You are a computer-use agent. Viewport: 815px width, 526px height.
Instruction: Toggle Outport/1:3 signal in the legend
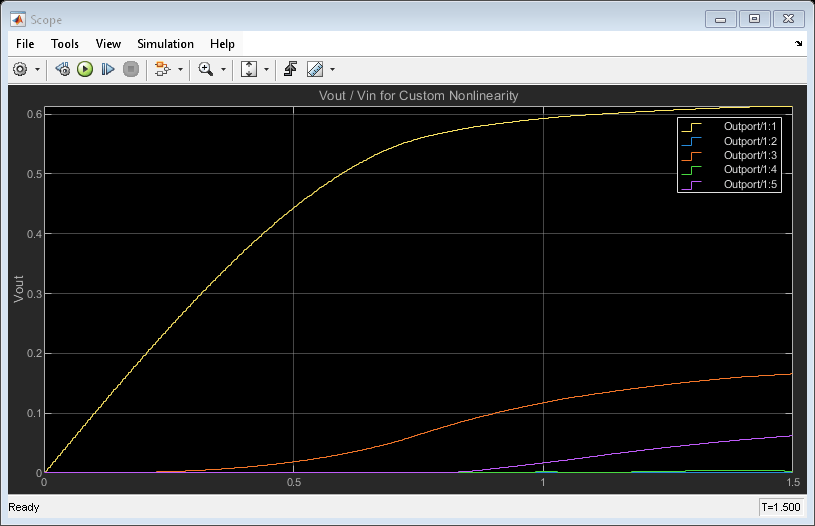tap(750, 155)
